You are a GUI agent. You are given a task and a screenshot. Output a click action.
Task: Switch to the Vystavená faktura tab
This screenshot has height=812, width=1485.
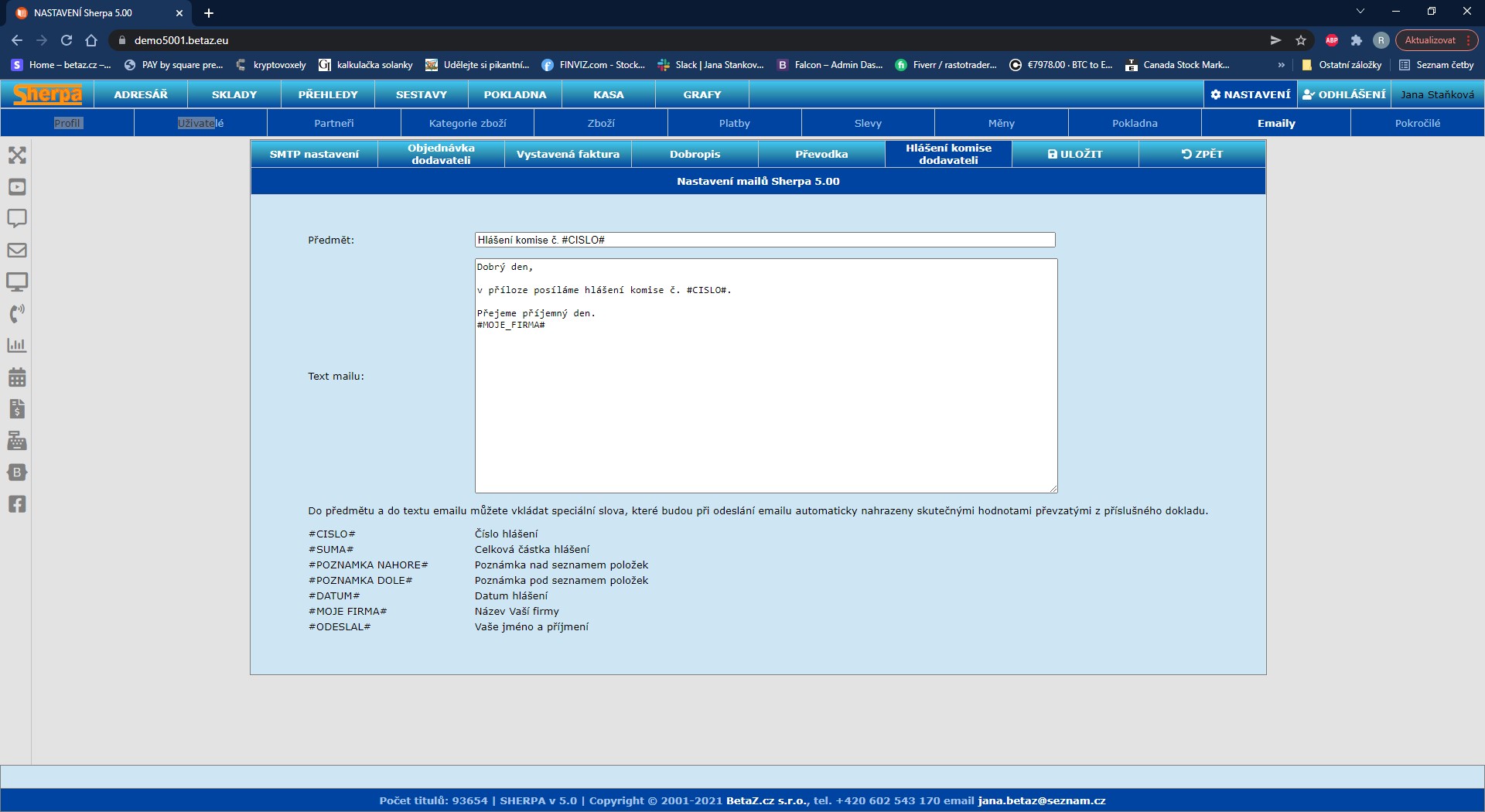click(568, 154)
